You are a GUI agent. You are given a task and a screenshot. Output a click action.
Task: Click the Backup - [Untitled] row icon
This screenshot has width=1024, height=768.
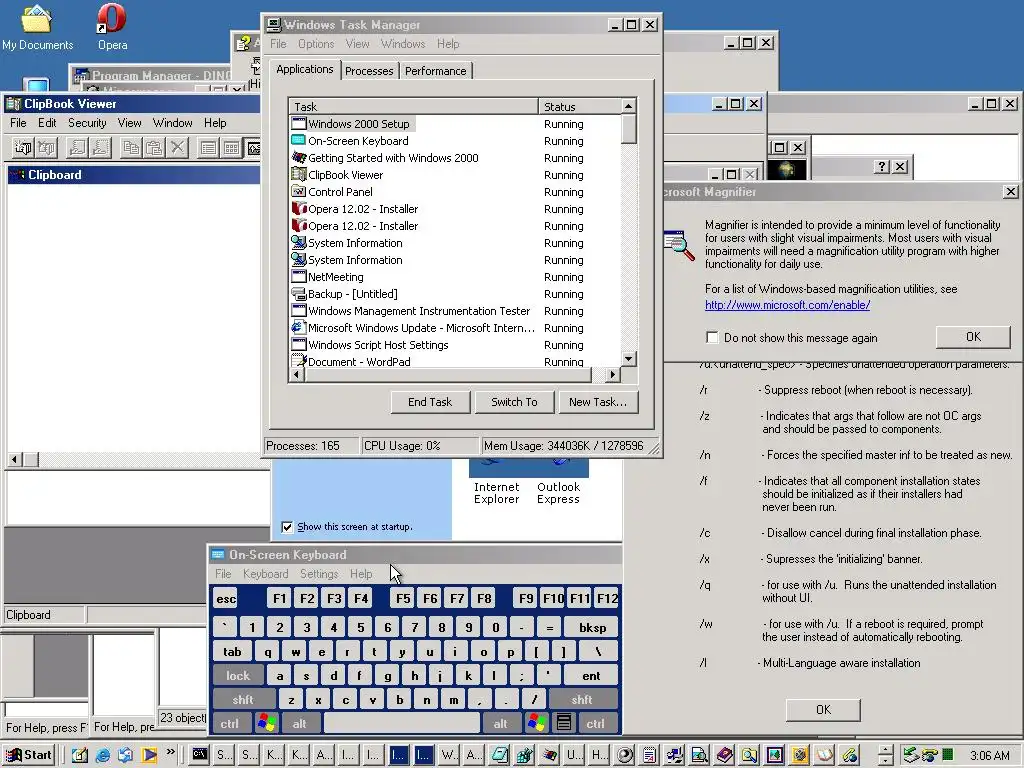coord(298,293)
